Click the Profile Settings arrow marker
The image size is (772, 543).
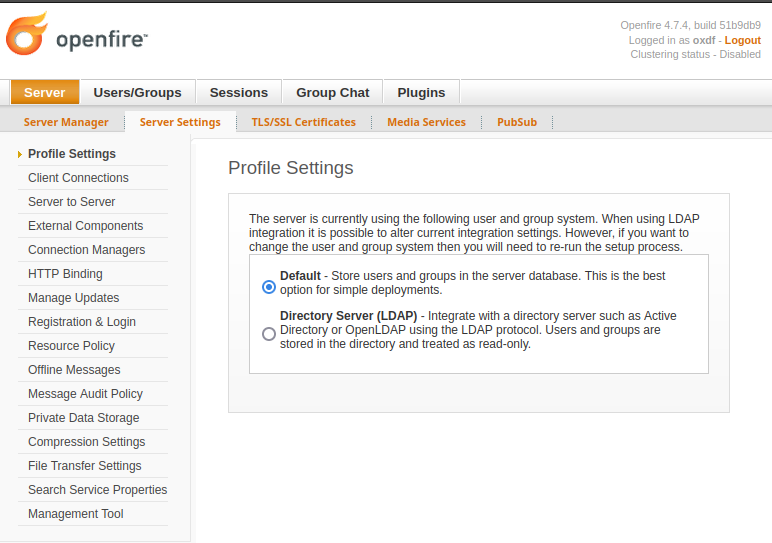20,154
